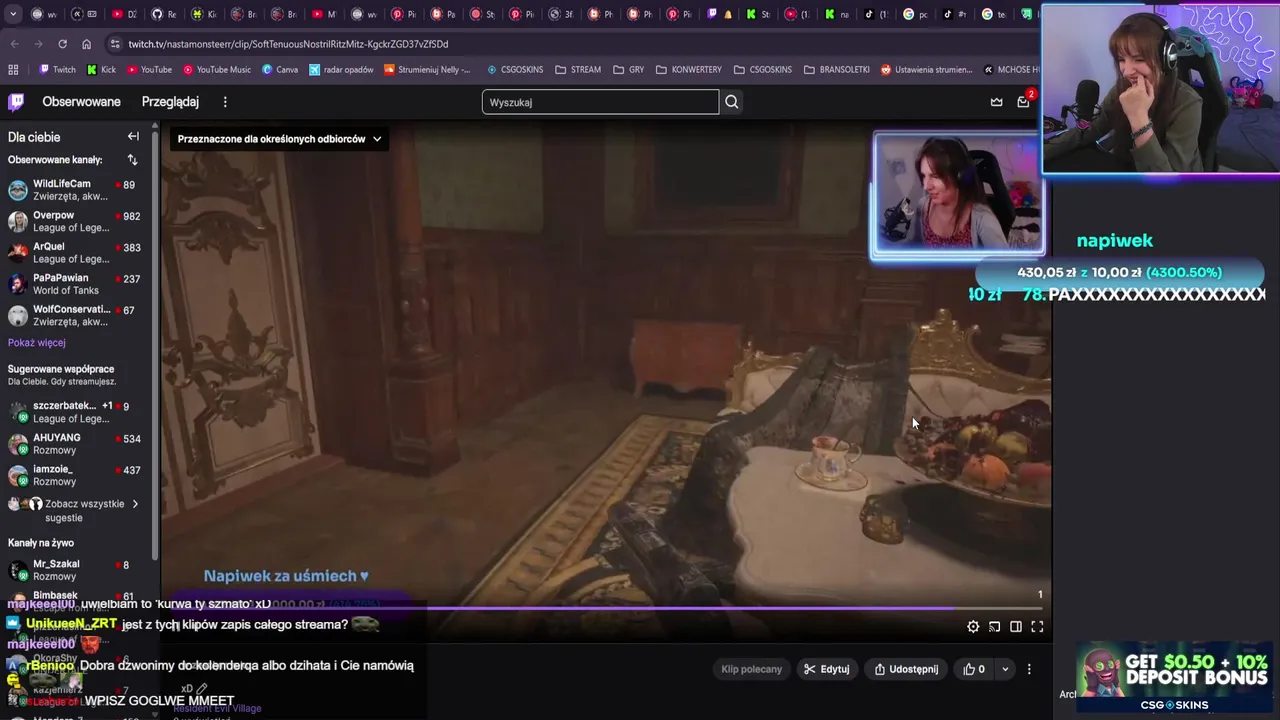
Task: Click Klip polecany button
Action: [x=752, y=669]
